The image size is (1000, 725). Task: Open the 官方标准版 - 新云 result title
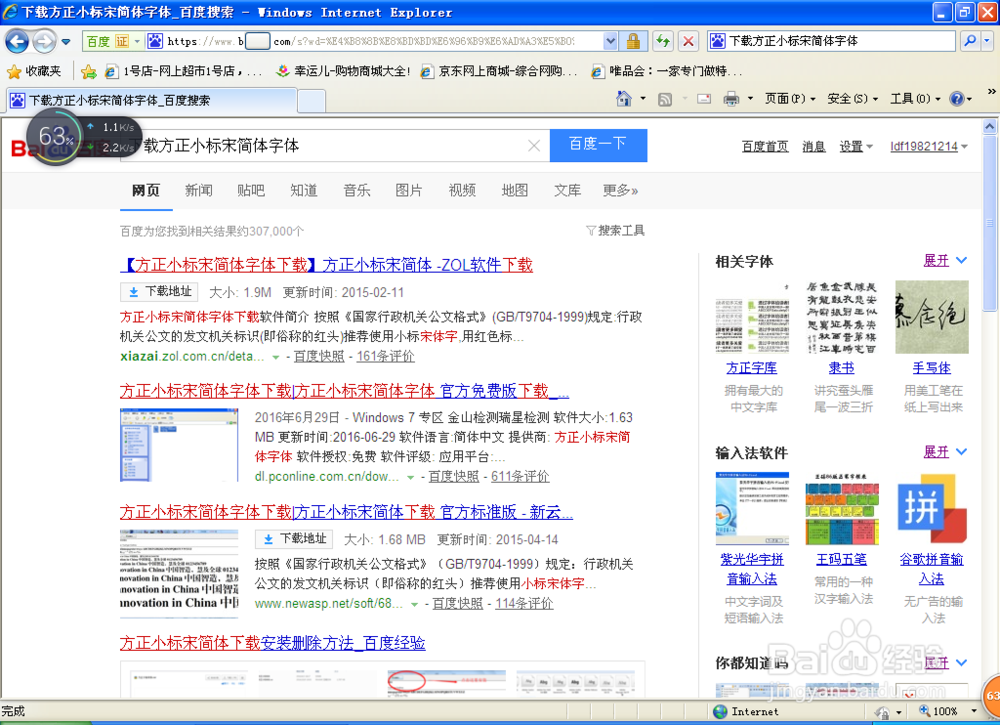click(346, 512)
